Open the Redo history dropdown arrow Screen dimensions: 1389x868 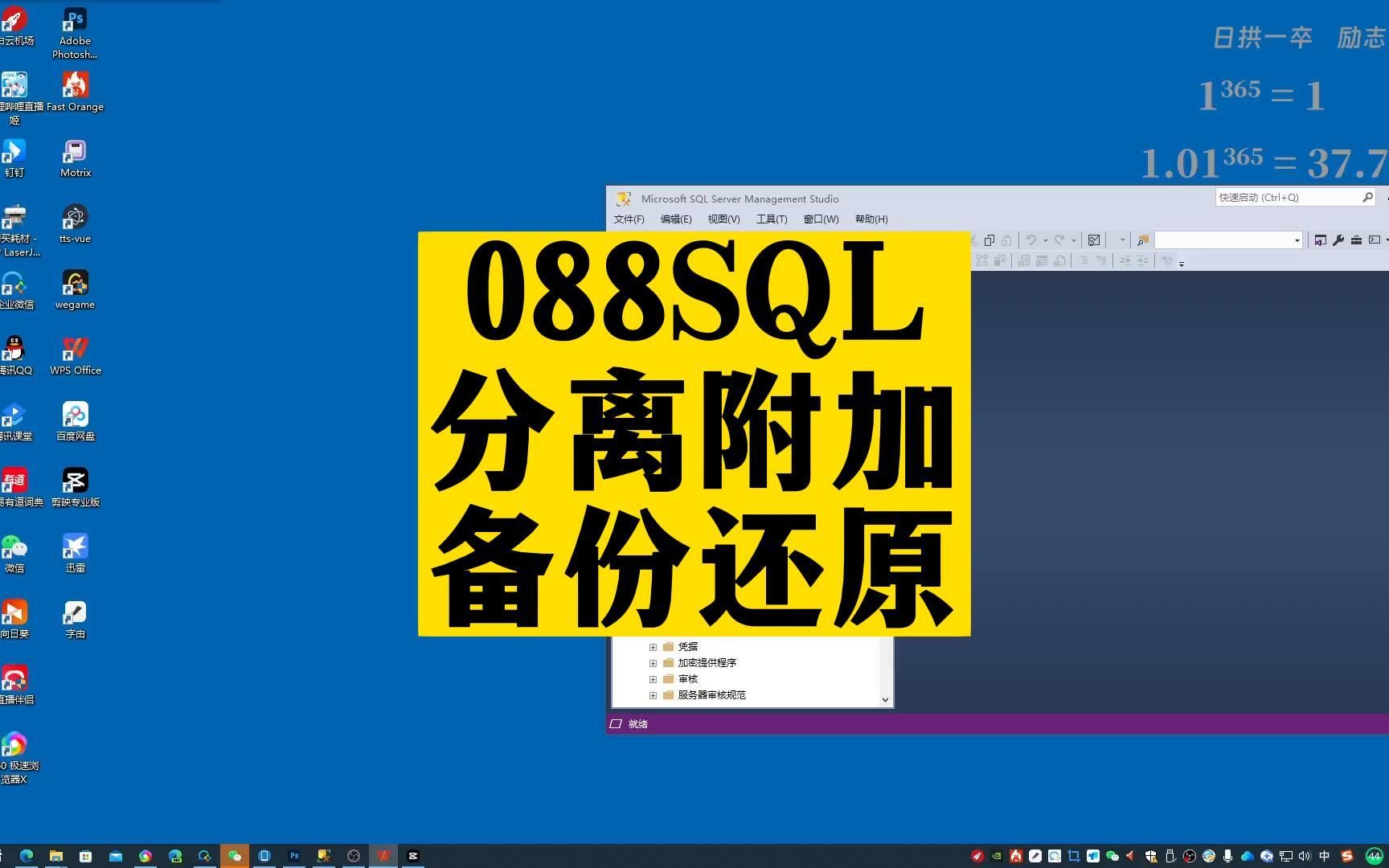[x=1073, y=240]
